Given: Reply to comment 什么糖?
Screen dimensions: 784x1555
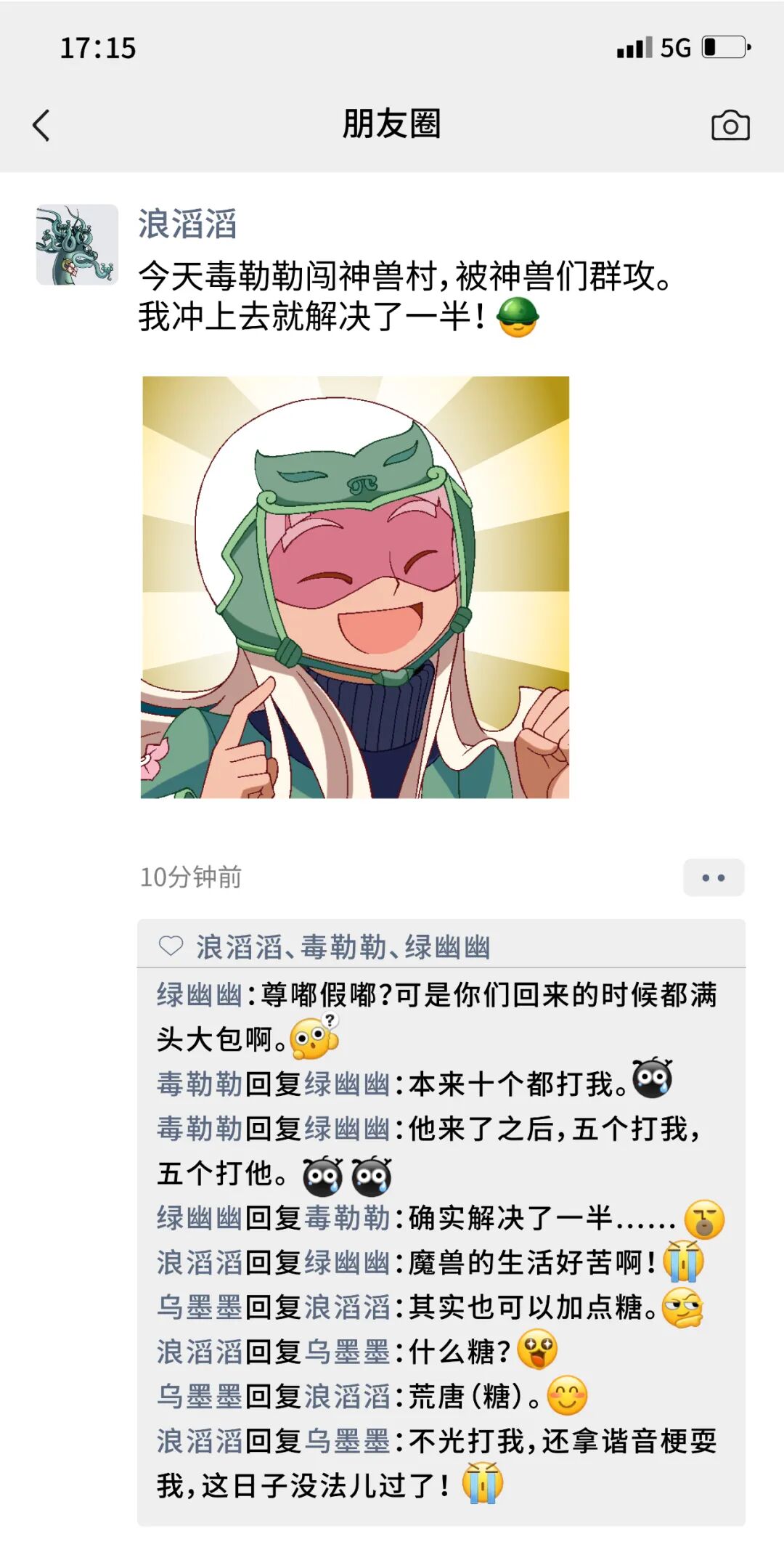Looking at the screenshot, I should click(x=357, y=1351).
